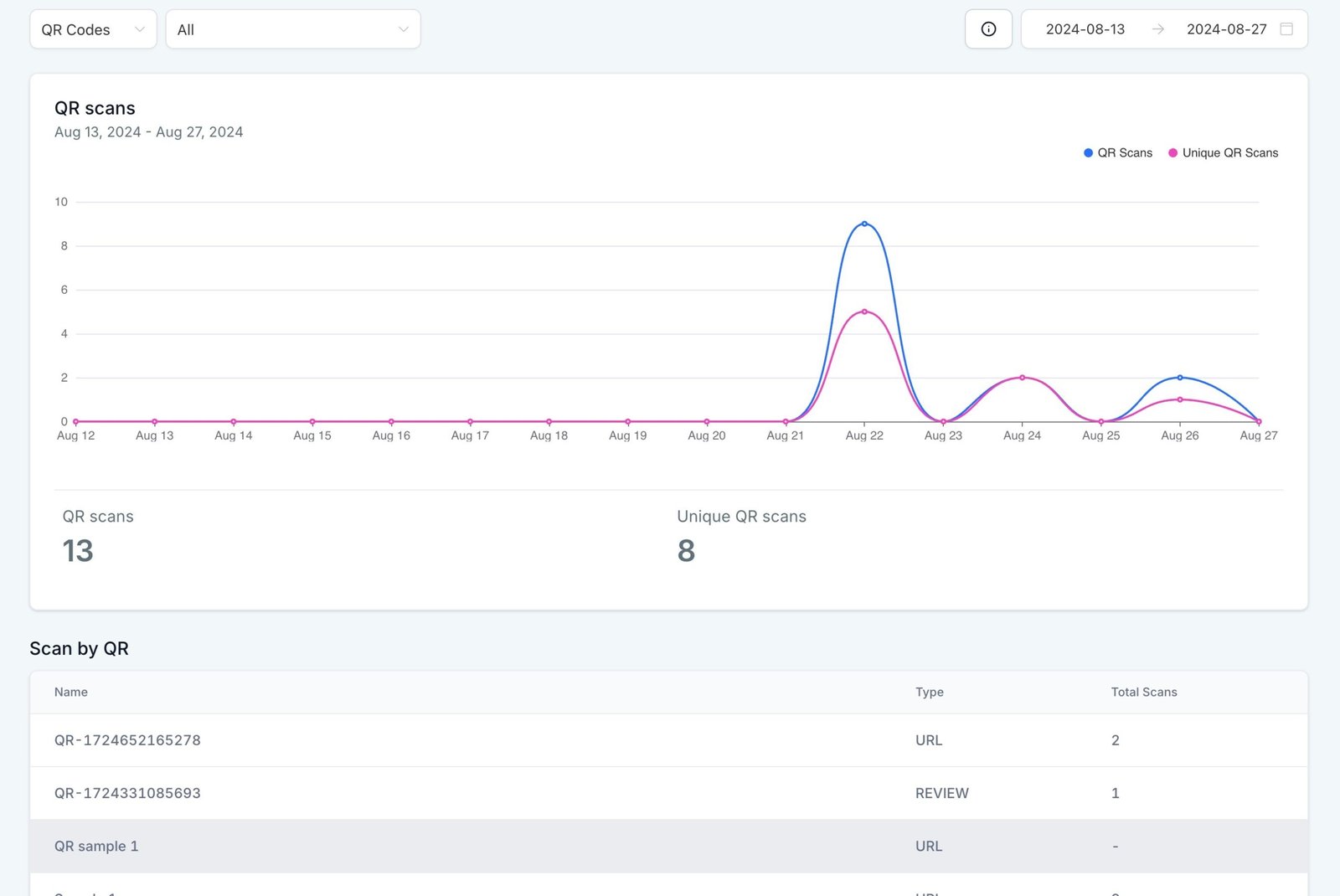Expand the All filter dropdown
This screenshot has width=1340, height=896.
pos(292,29)
